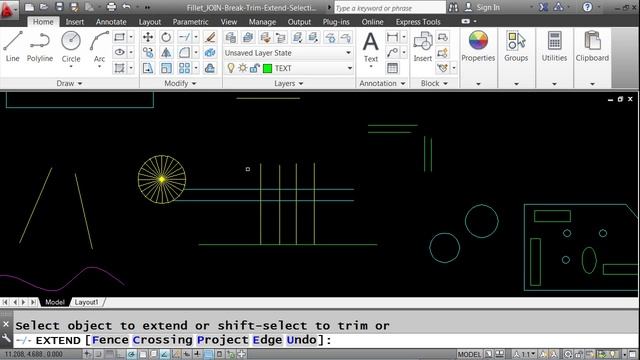
Task: Open the Parametric ribbon tab
Action: tap(190, 22)
